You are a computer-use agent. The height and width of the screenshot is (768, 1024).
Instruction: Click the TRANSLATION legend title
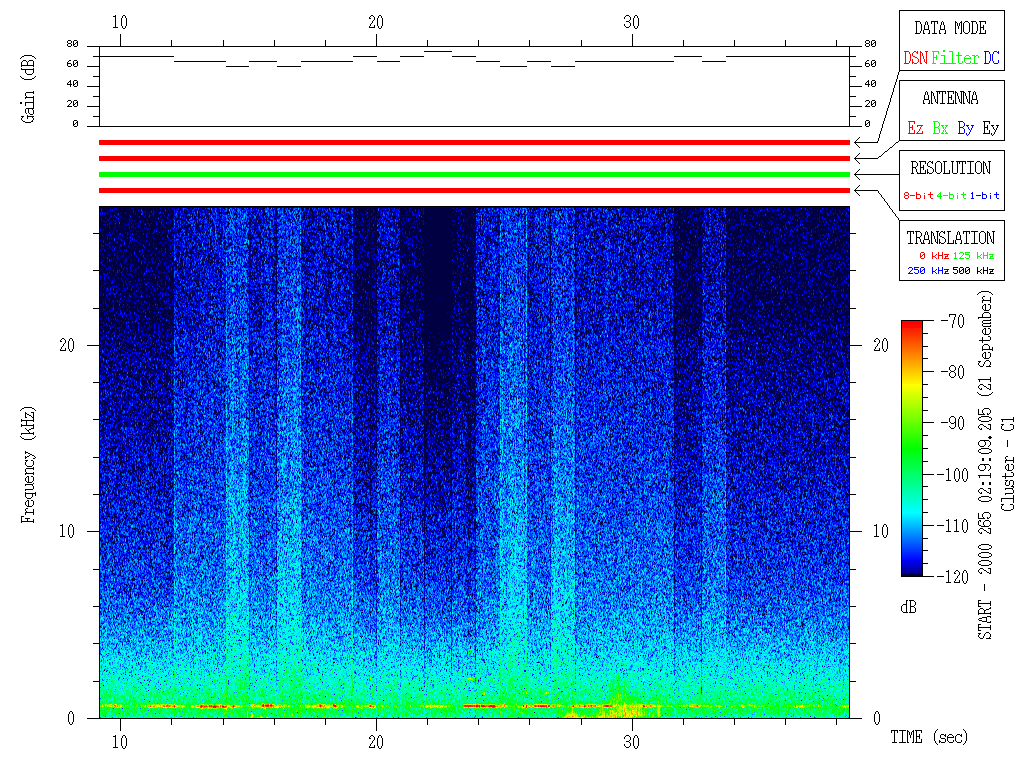point(950,238)
